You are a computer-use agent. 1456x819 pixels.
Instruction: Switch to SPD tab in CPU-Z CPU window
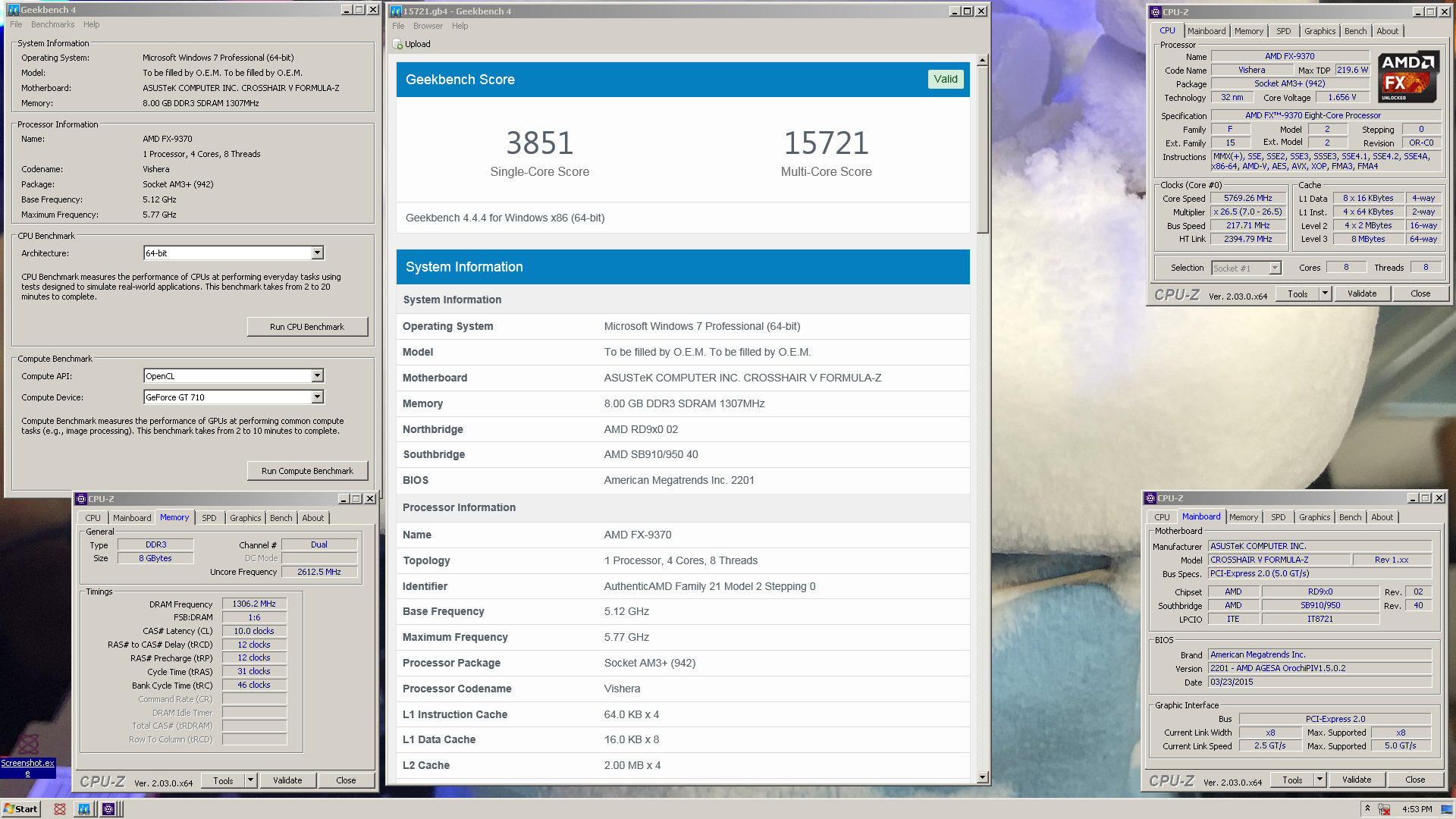click(1283, 31)
